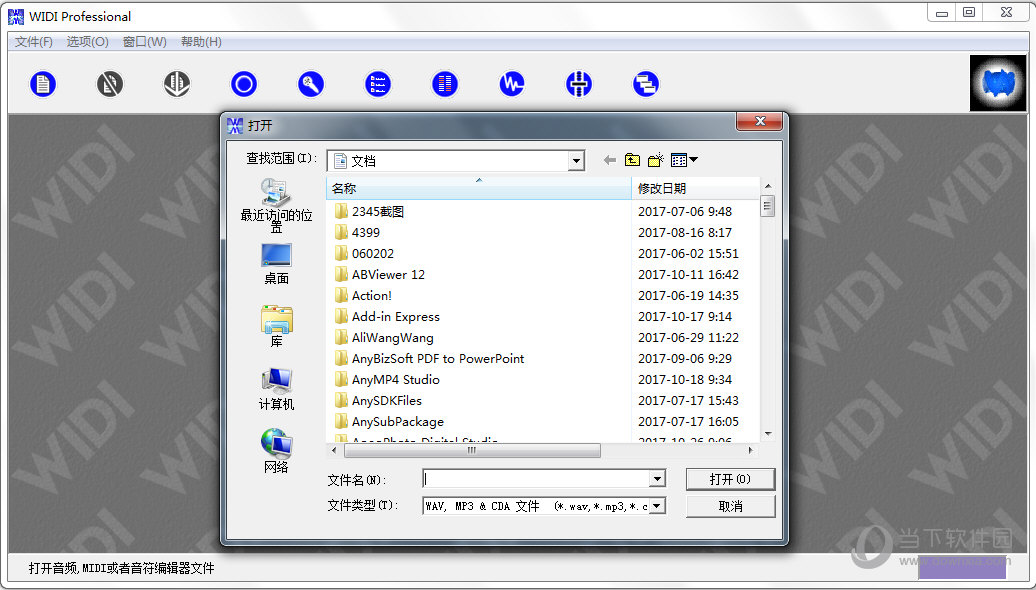
Task: Click the WIDI logo in top-right corner
Action: [x=998, y=83]
